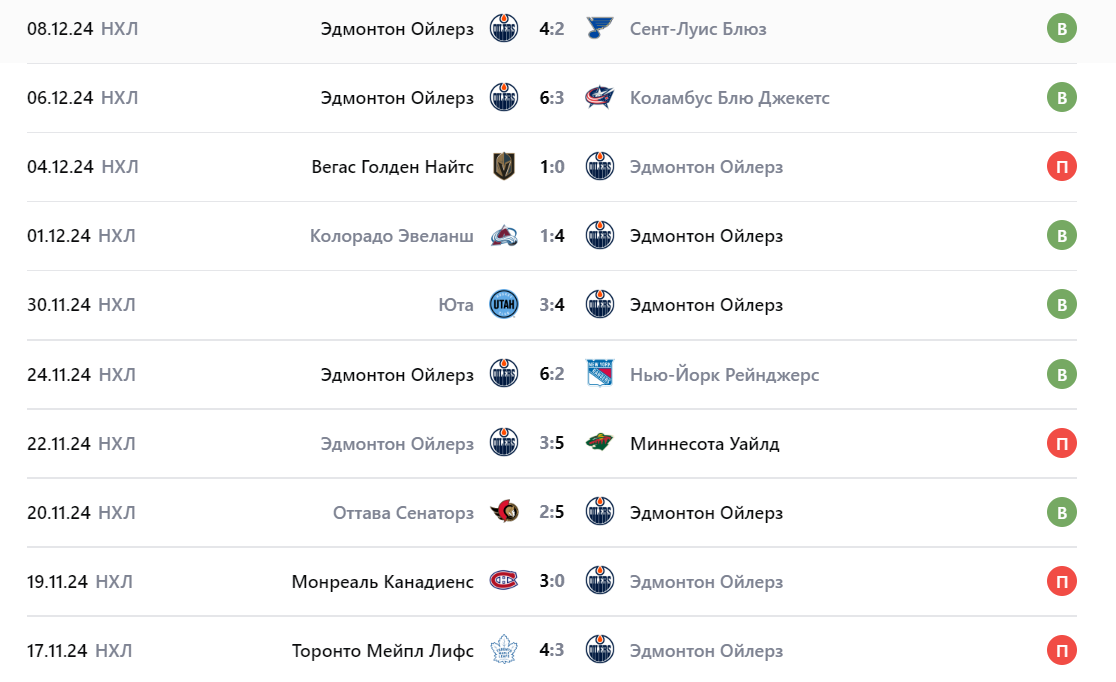Click the Columbus Blue Jackets logo
The height and width of the screenshot is (682, 1116).
pos(600,97)
